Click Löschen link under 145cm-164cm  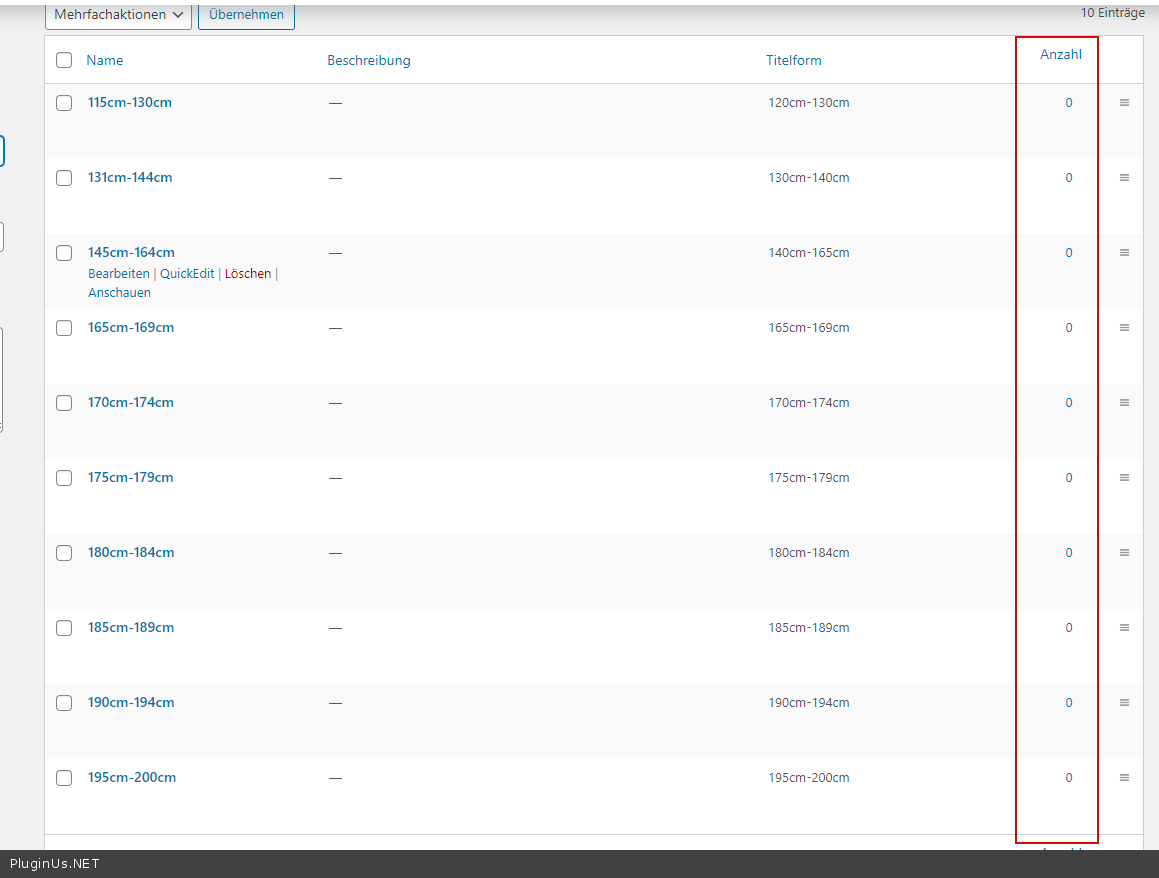pyautogui.click(x=248, y=274)
